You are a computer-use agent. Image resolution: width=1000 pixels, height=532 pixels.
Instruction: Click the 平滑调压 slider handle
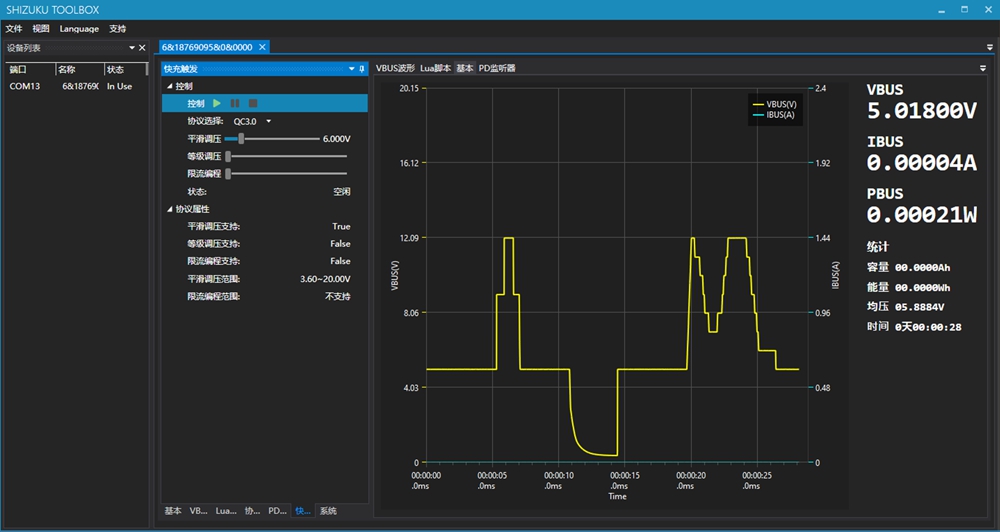(x=242, y=139)
